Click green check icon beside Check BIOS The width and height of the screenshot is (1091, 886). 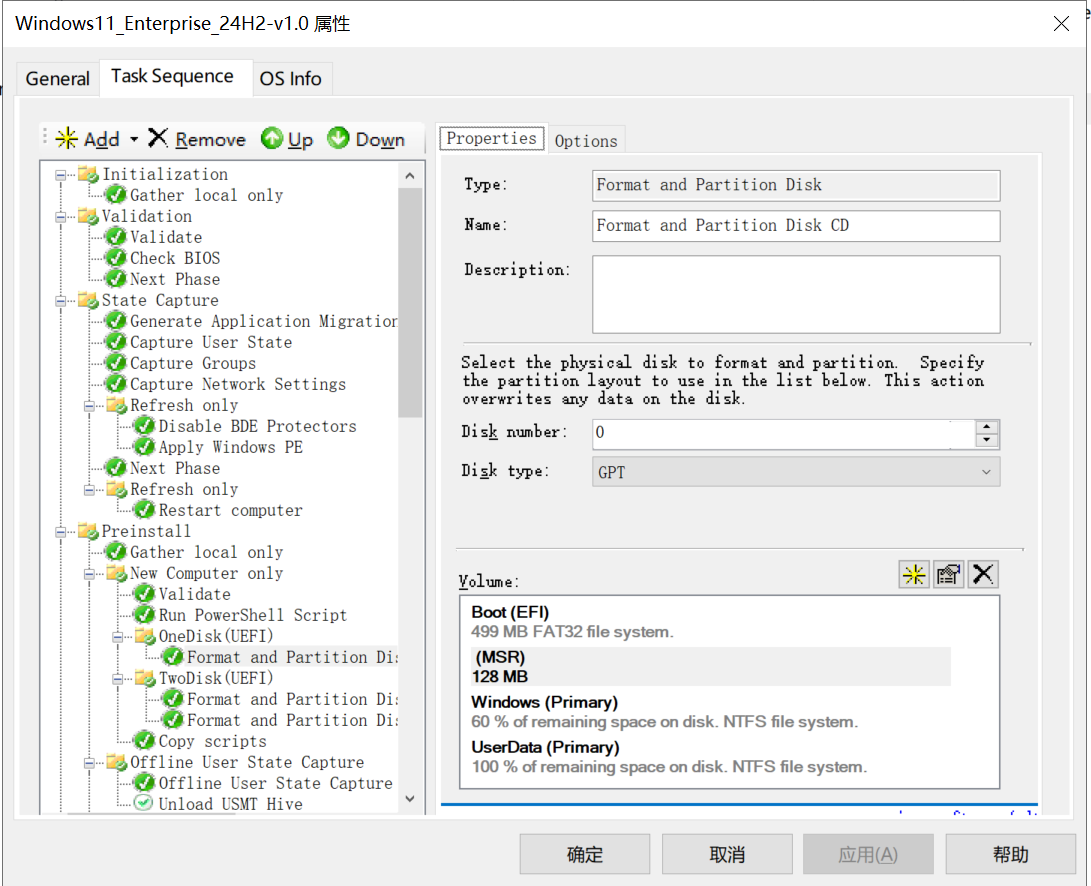[x=116, y=258]
